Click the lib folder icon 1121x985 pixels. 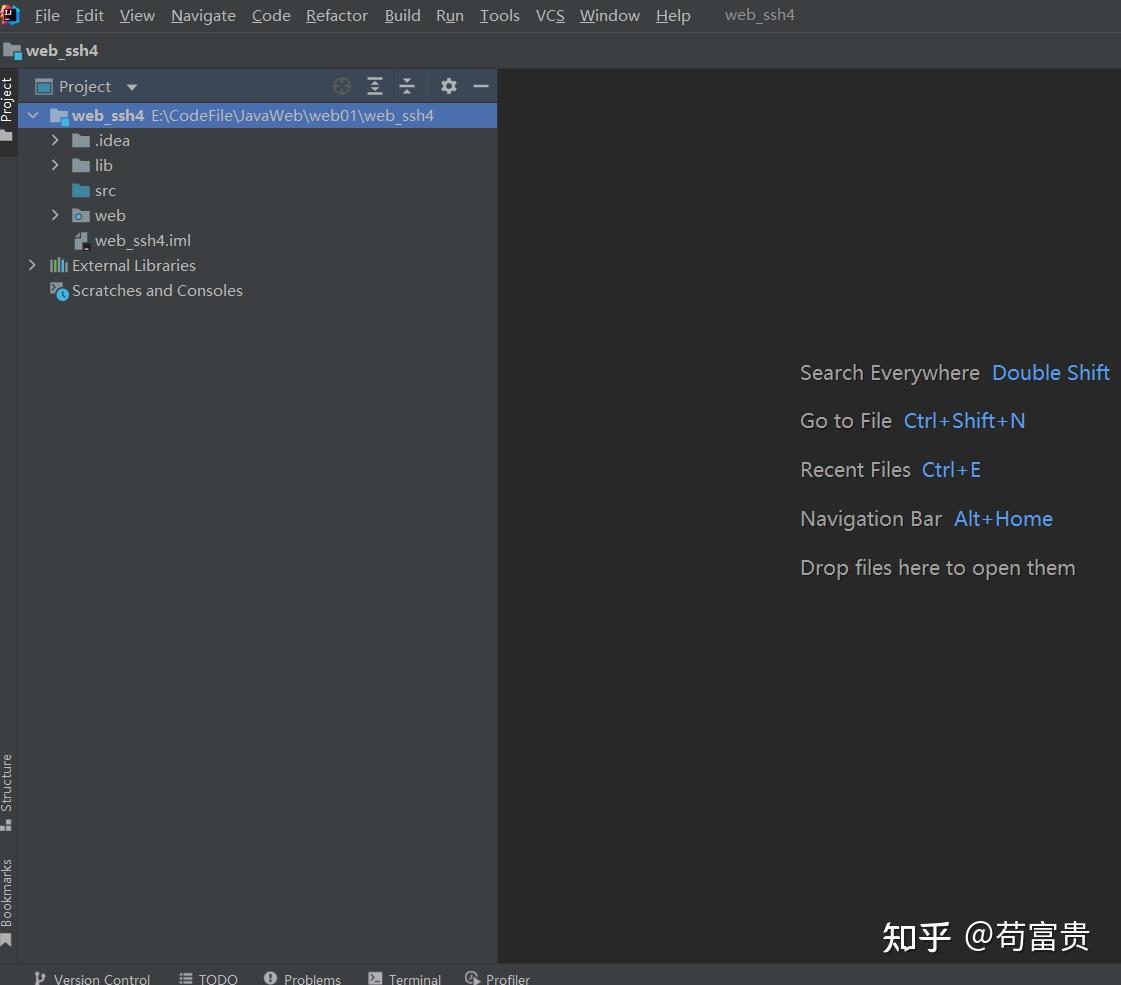point(81,166)
